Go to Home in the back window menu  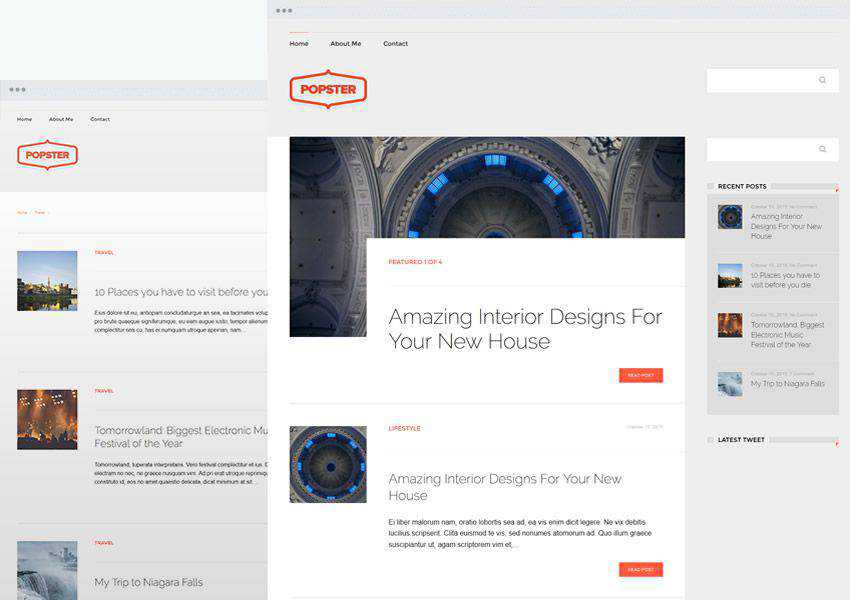point(24,119)
